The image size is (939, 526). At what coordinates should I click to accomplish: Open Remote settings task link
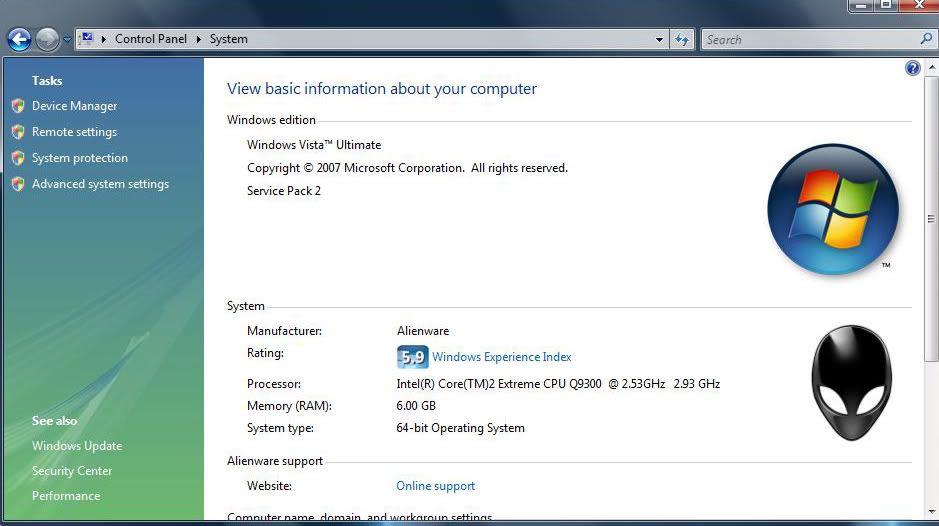pyautogui.click(x=74, y=132)
